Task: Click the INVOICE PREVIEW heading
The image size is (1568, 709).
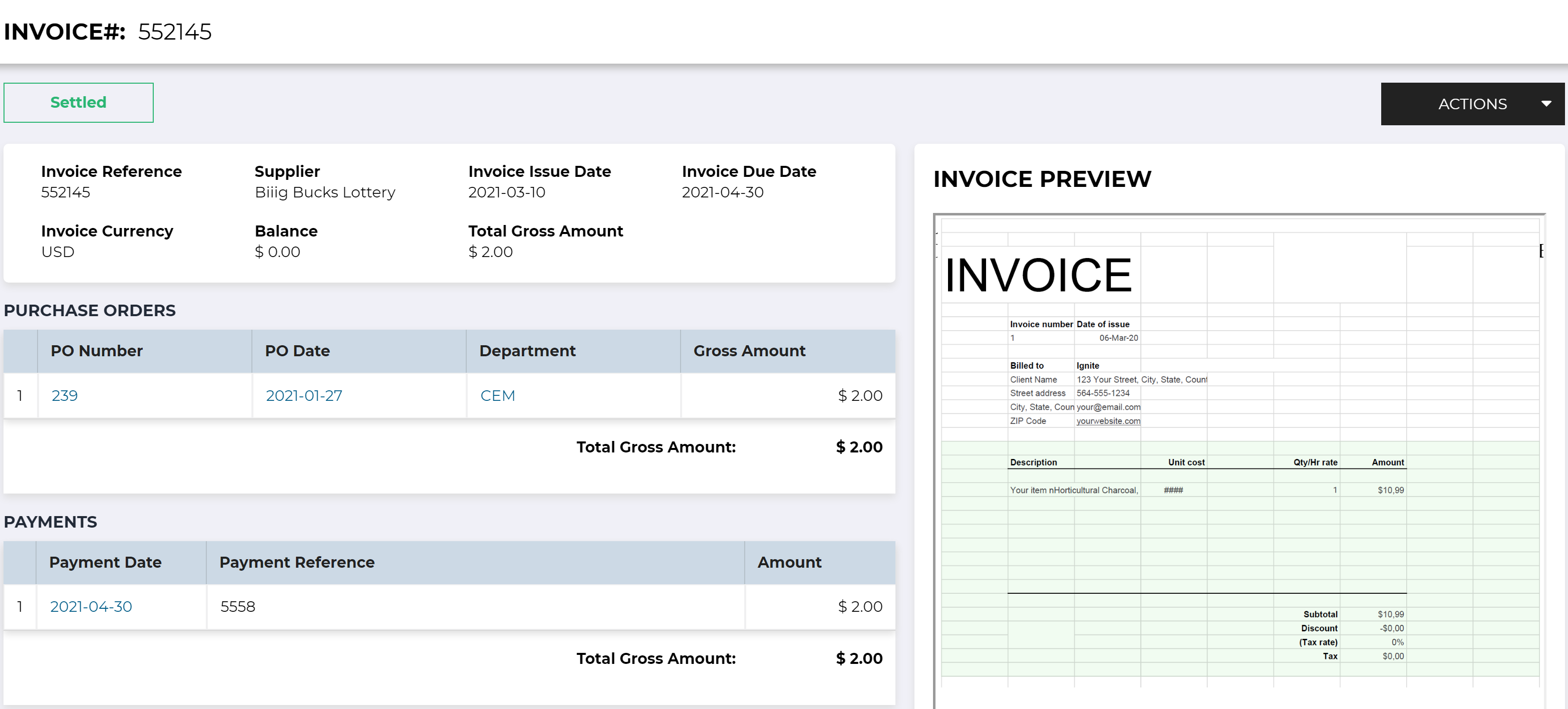Action: [x=1042, y=179]
